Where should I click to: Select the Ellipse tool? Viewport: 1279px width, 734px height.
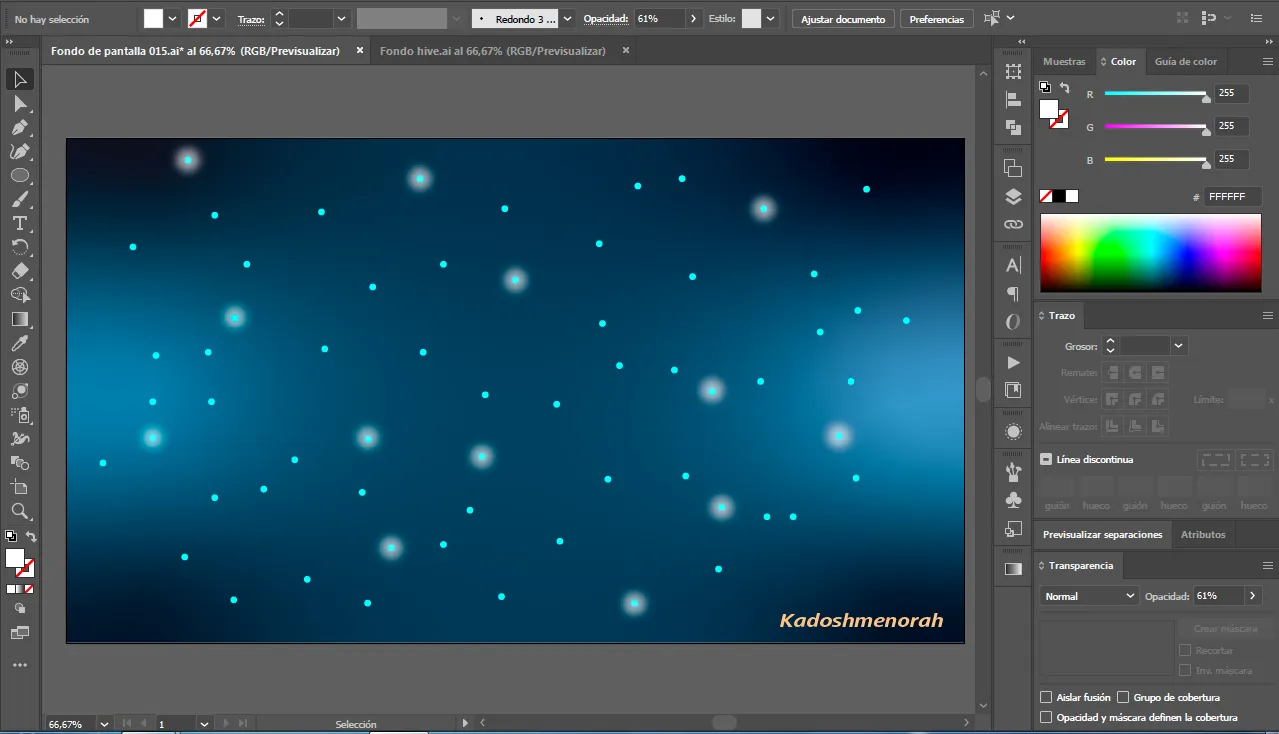point(20,175)
